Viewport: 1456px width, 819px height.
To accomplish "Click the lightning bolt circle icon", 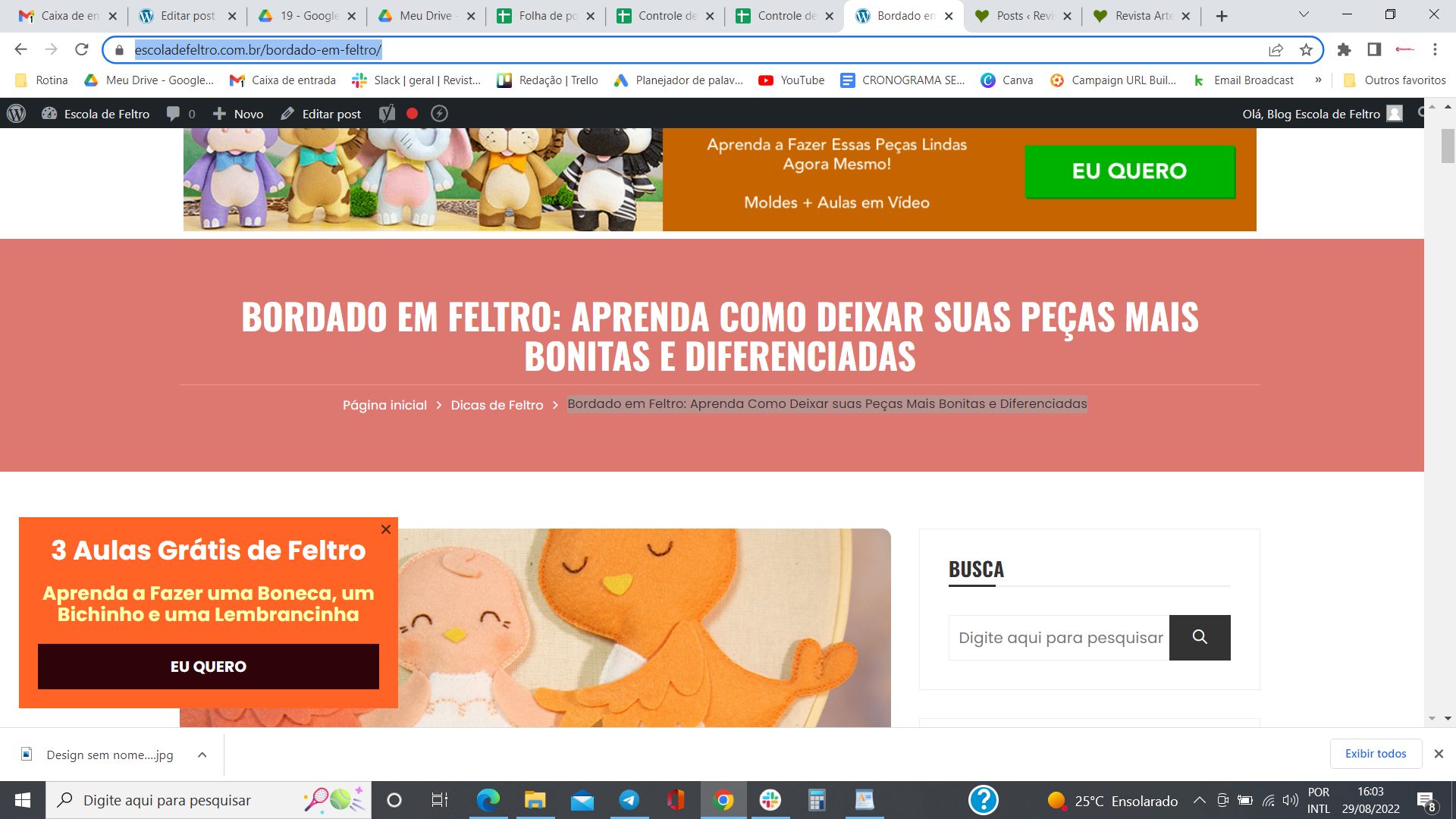I will (x=439, y=114).
